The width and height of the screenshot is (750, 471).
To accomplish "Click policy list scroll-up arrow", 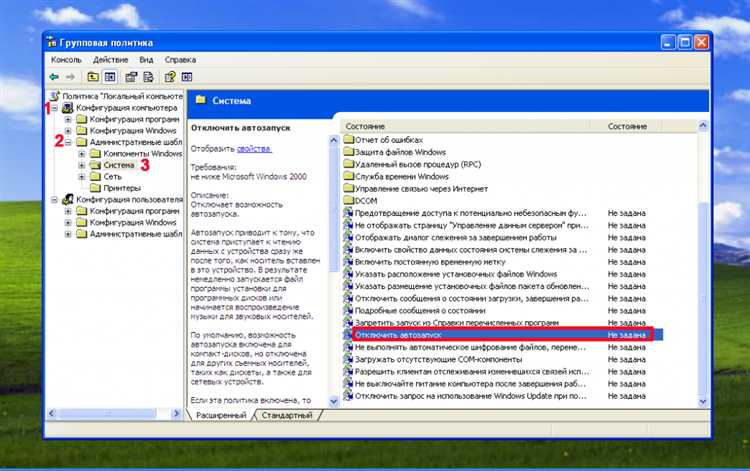I will pyautogui.click(x=703, y=126).
